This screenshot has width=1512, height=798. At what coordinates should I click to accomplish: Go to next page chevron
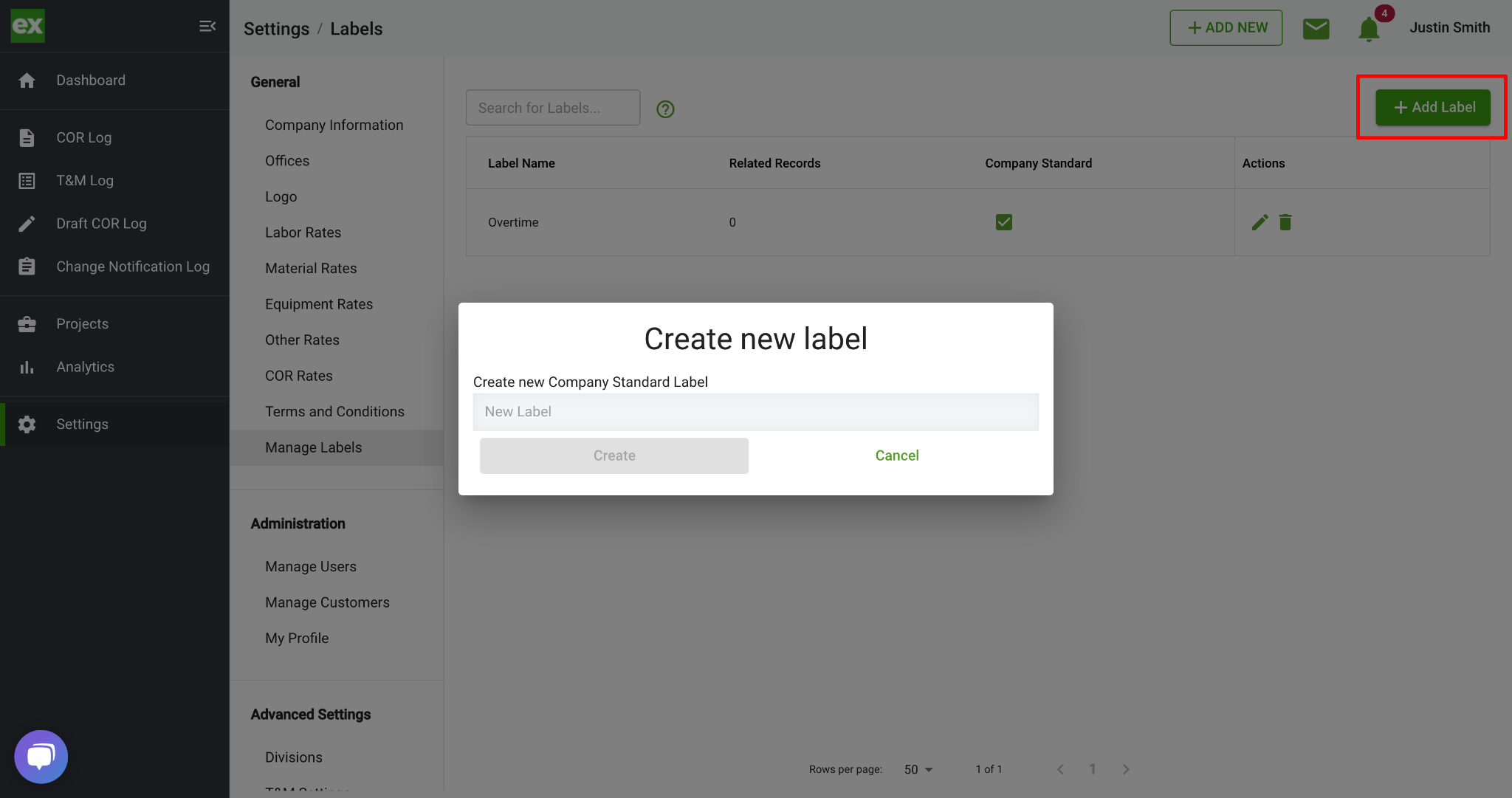click(1125, 769)
